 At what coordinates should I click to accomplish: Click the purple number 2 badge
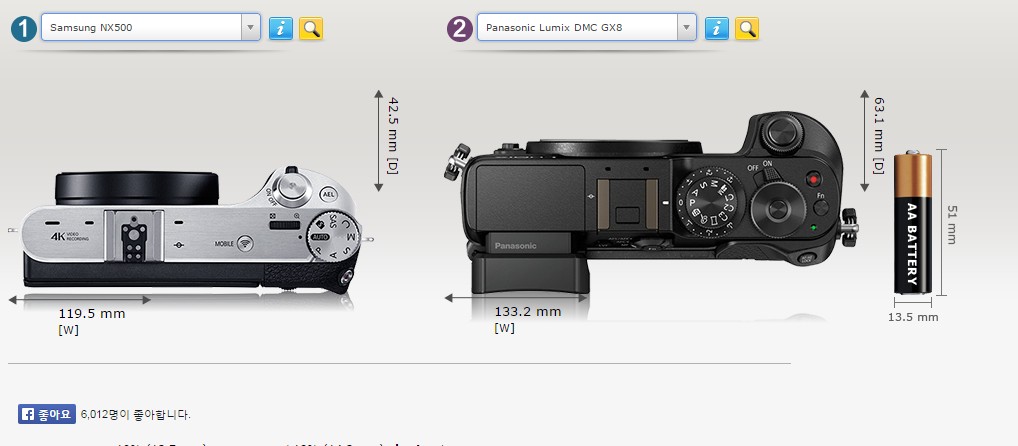(460, 29)
